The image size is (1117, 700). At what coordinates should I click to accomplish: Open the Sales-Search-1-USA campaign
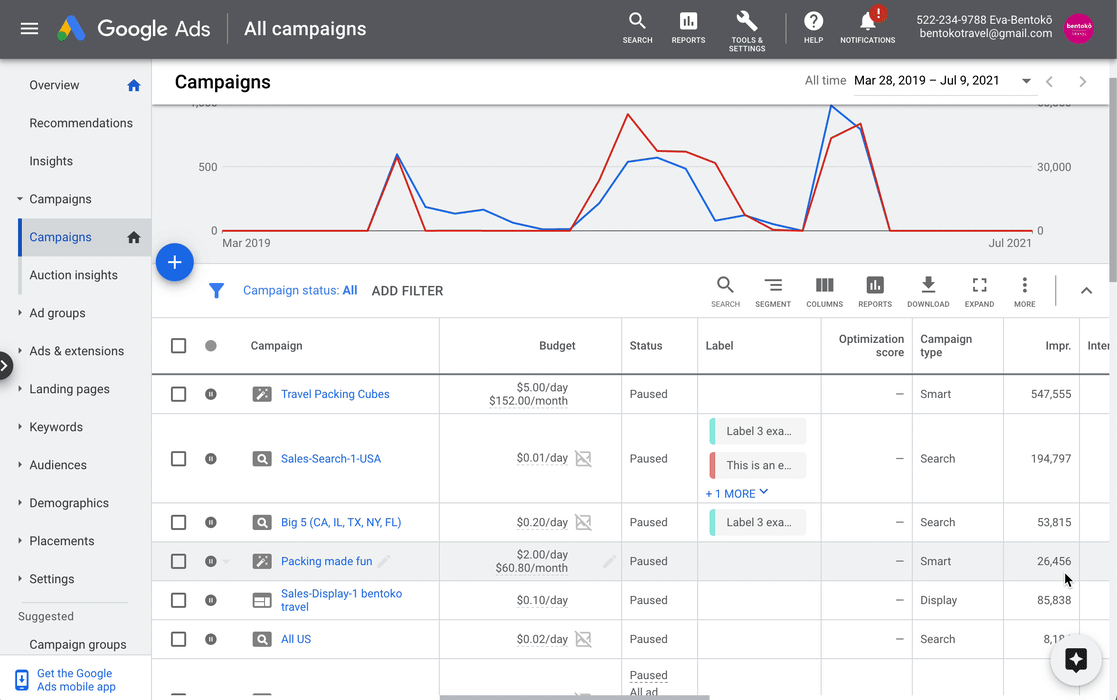pyautogui.click(x=331, y=459)
